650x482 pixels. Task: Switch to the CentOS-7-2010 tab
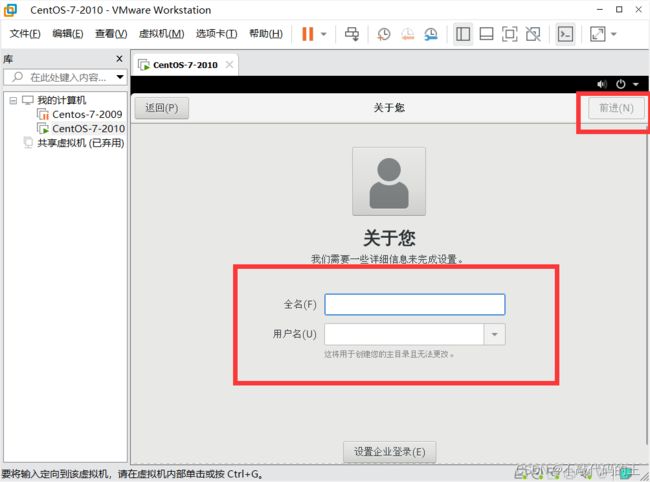click(x=185, y=65)
